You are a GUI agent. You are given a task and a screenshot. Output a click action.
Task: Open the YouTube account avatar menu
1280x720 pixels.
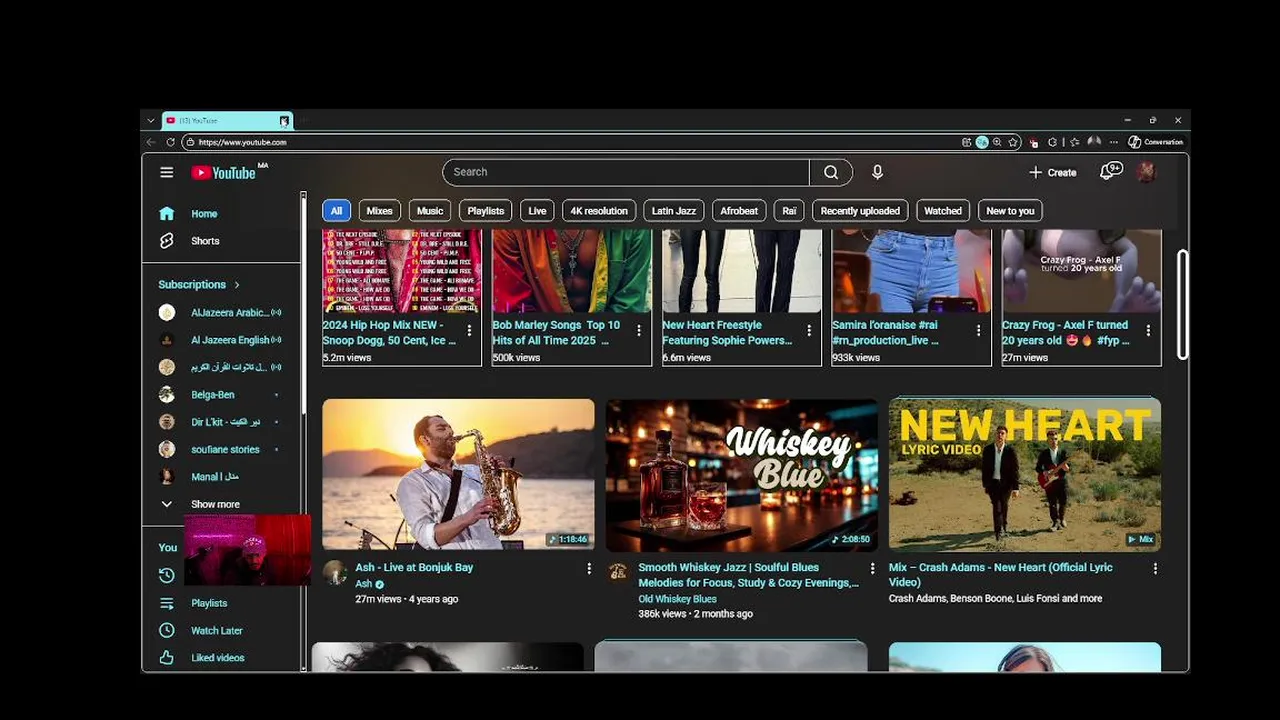1146,172
